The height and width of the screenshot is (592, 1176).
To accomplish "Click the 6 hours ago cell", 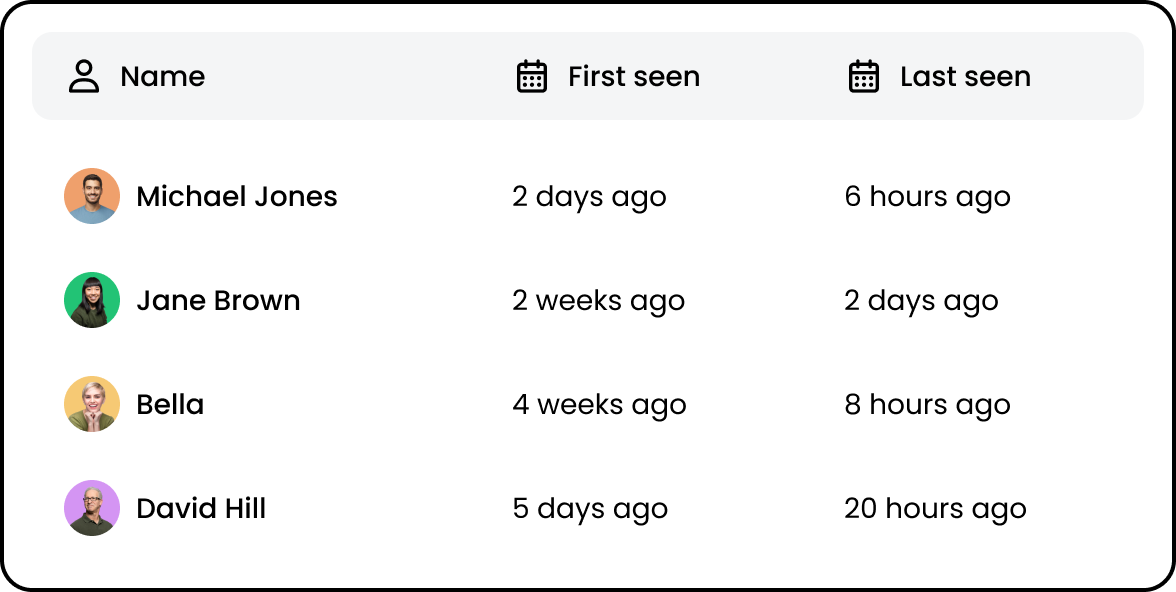I will click(928, 197).
